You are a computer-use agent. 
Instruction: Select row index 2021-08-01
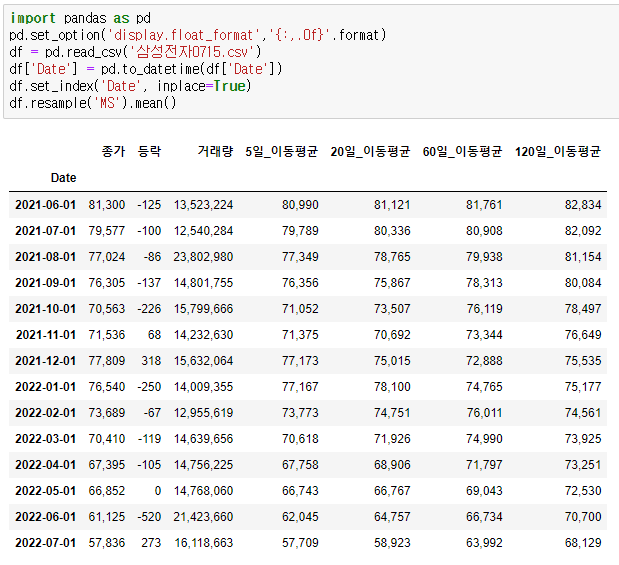[45, 257]
